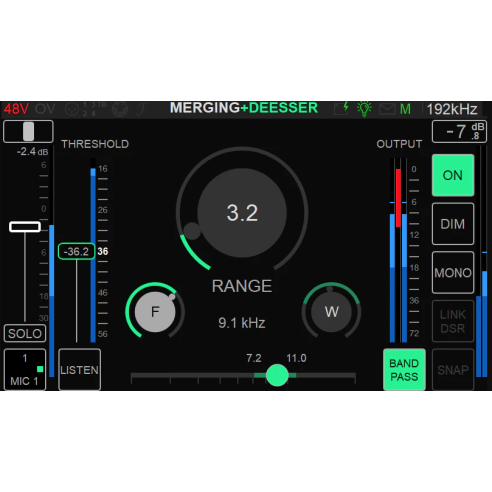Click the MIDI connector icon in status bar
Screen dimensions: 492x492
click(120, 109)
